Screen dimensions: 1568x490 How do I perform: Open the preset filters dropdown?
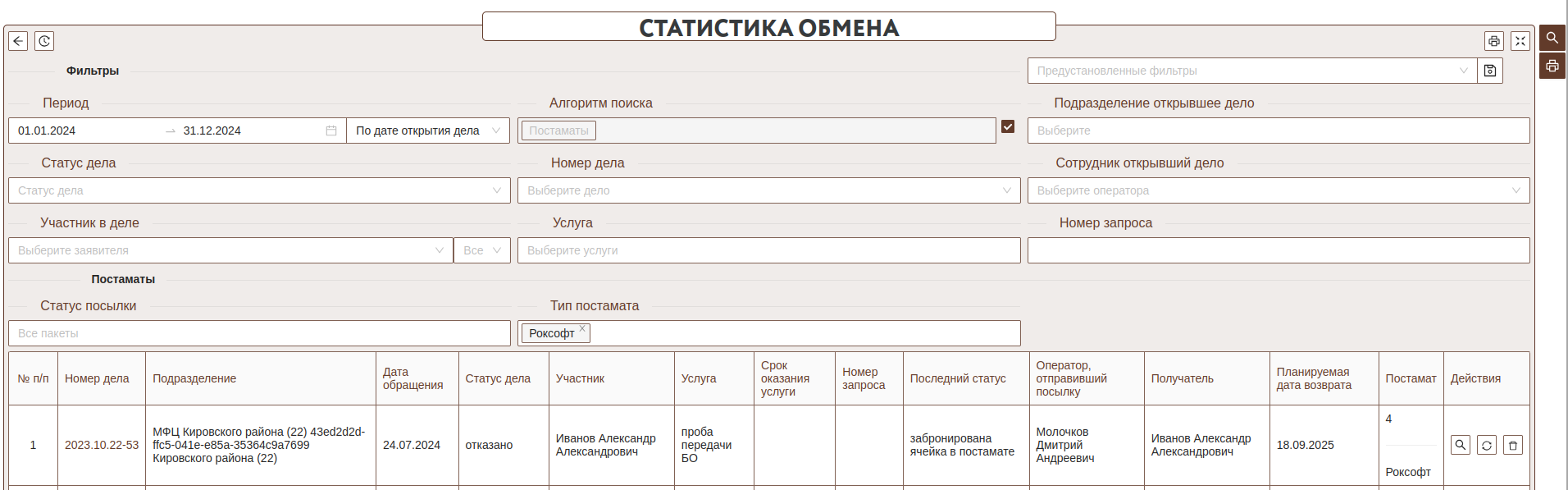pos(1252,71)
